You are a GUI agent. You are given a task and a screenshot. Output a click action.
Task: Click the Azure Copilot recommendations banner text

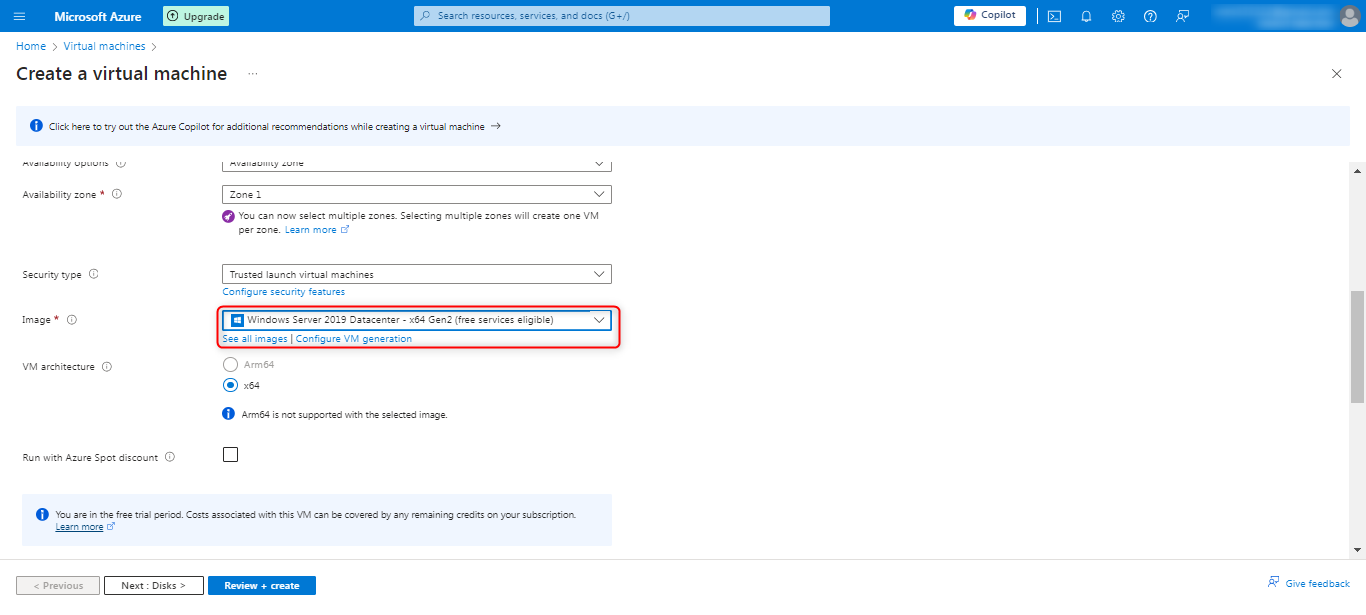click(267, 127)
